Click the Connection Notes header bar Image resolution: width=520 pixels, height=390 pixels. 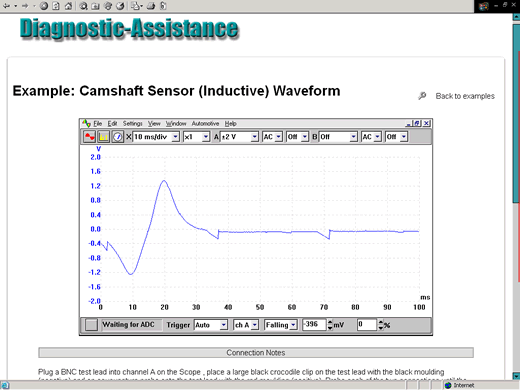pos(256,353)
